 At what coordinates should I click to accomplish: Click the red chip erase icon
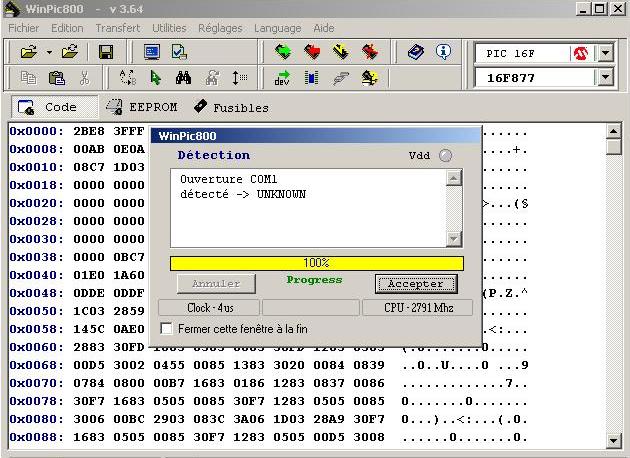click(370, 52)
